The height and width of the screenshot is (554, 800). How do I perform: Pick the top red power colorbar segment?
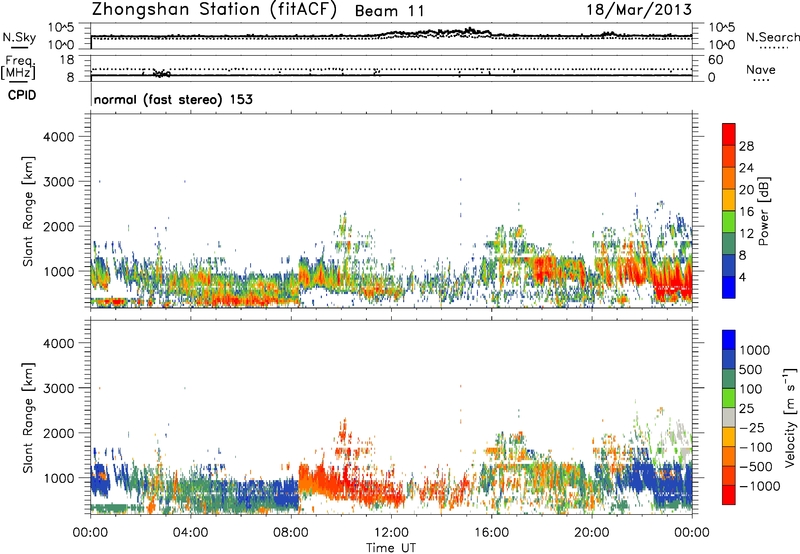coord(729,135)
